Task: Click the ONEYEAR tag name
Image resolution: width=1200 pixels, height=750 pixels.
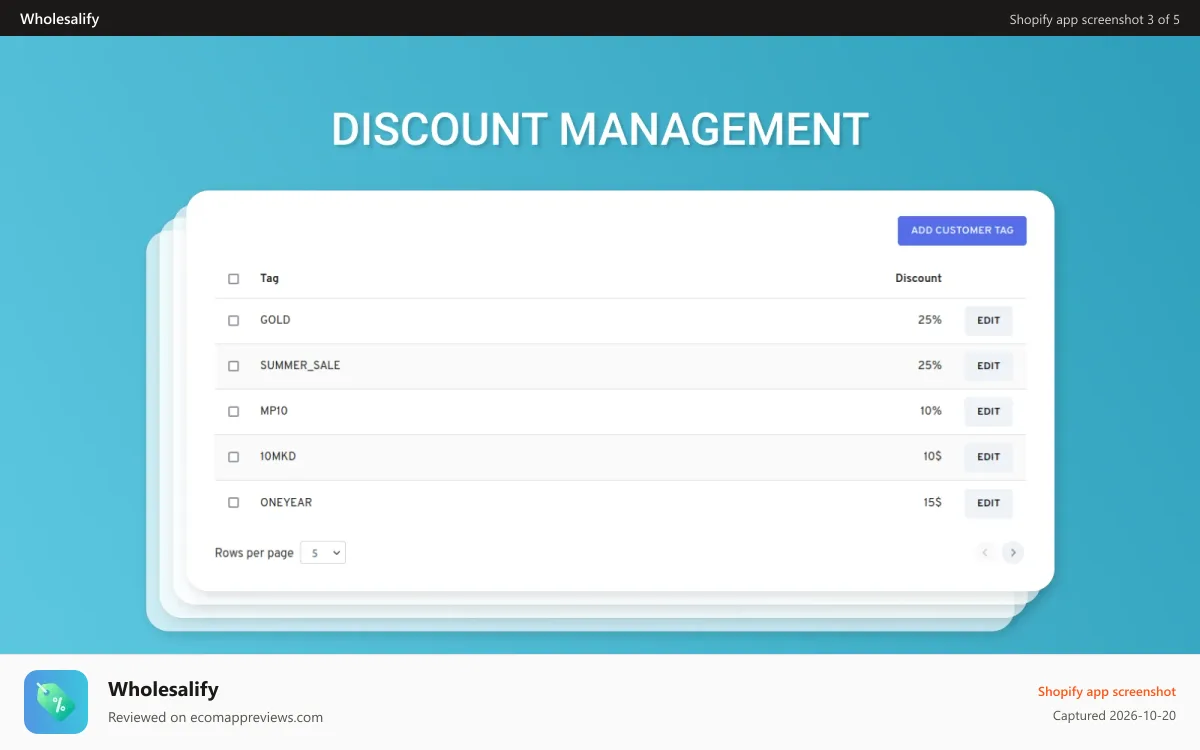Action: click(286, 502)
